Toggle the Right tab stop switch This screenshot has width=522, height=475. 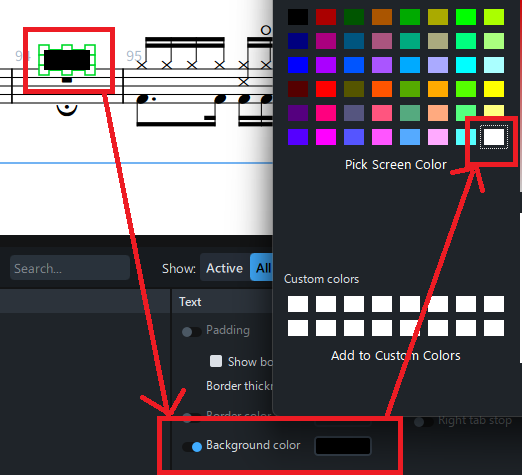tap(424, 422)
